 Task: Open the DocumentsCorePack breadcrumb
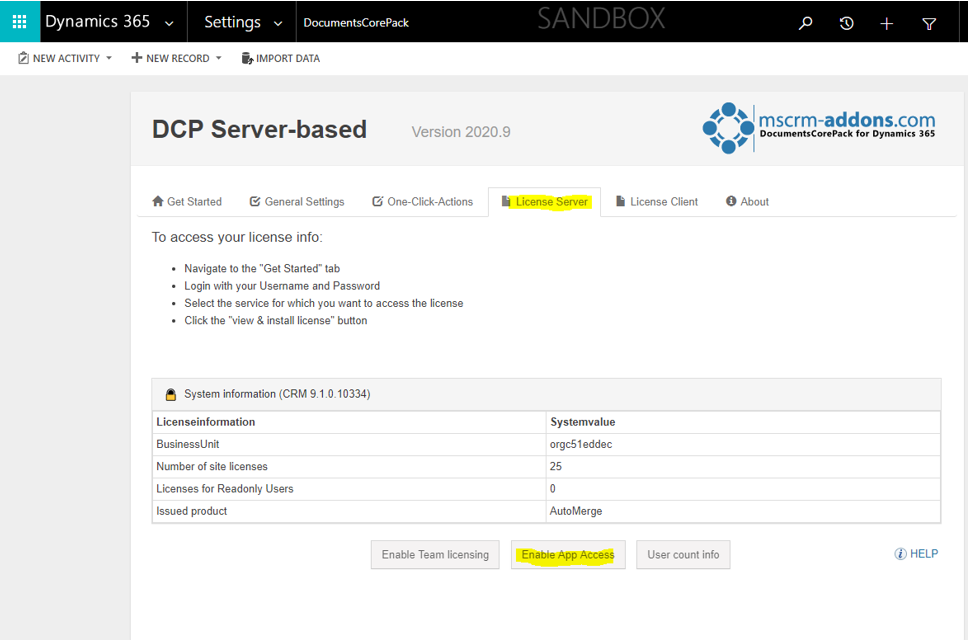pos(356,23)
